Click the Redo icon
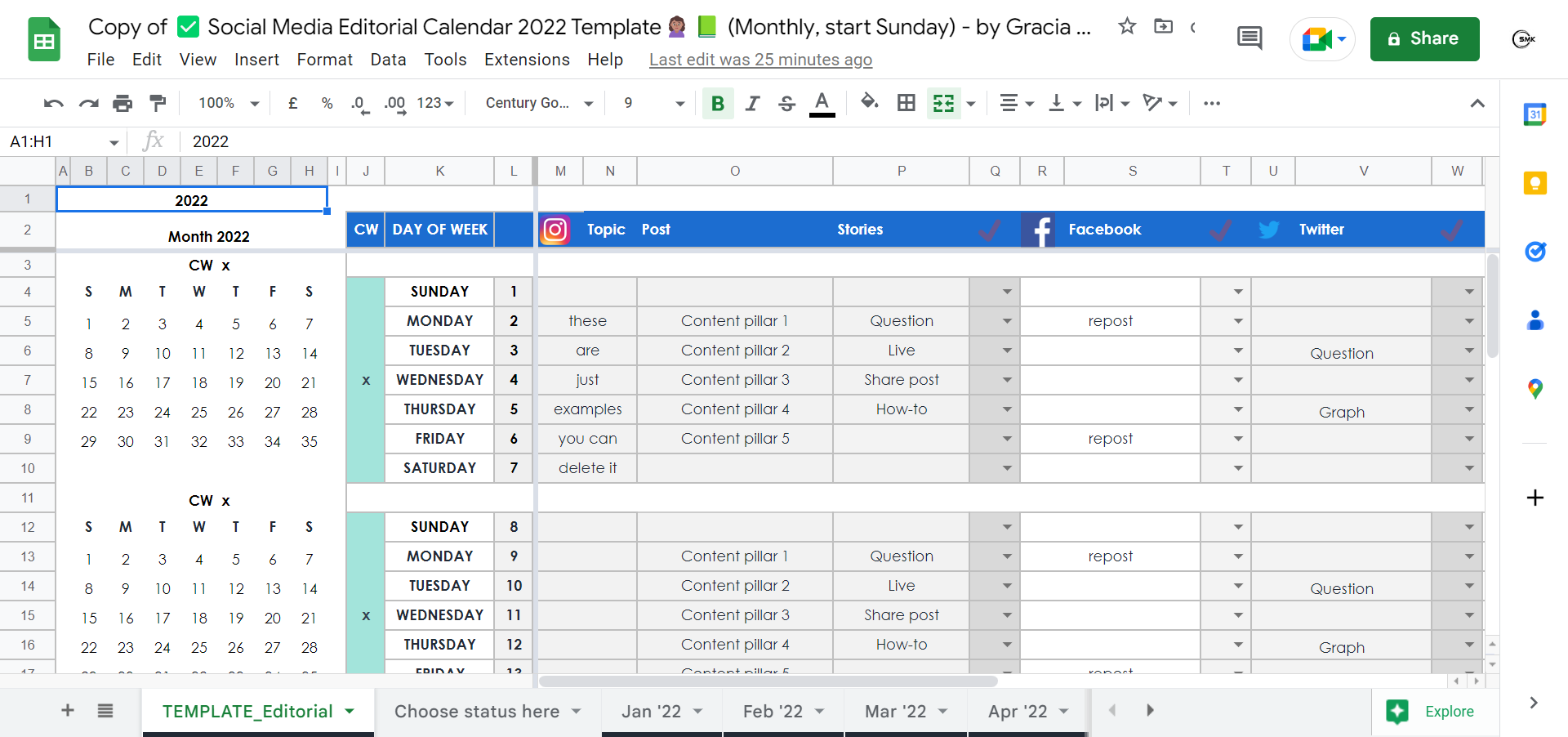Viewport: 1568px width, 737px height. [88, 103]
